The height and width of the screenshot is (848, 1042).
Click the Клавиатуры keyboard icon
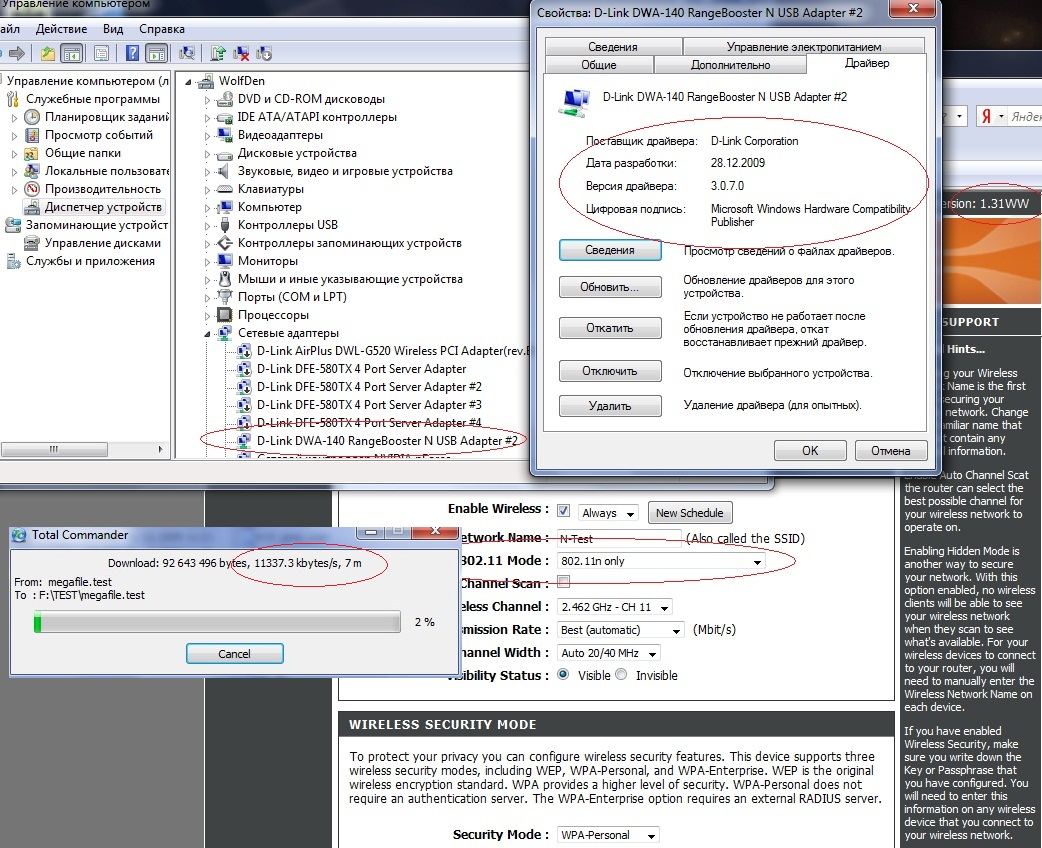225,189
